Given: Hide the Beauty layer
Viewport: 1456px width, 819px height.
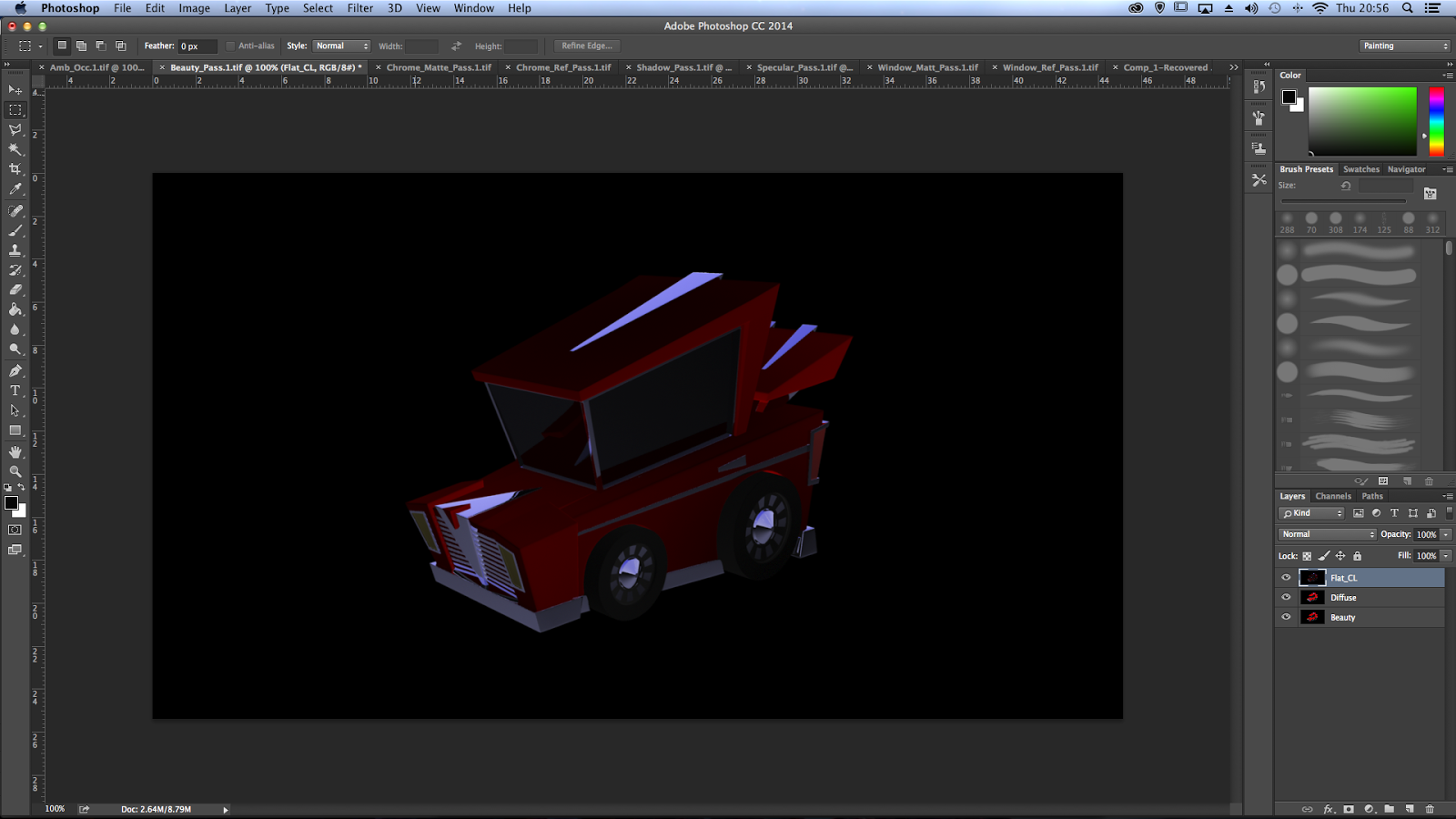Looking at the screenshot, I should point(1286,617).
